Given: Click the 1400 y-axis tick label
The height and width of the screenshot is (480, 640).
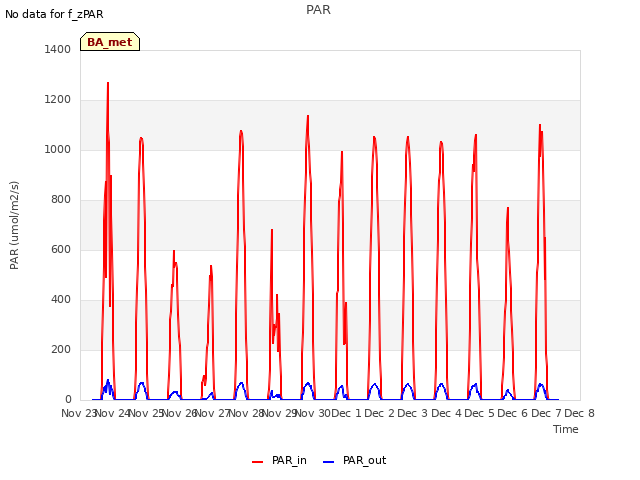Looking at the screenshot, I should pos(58,49).
